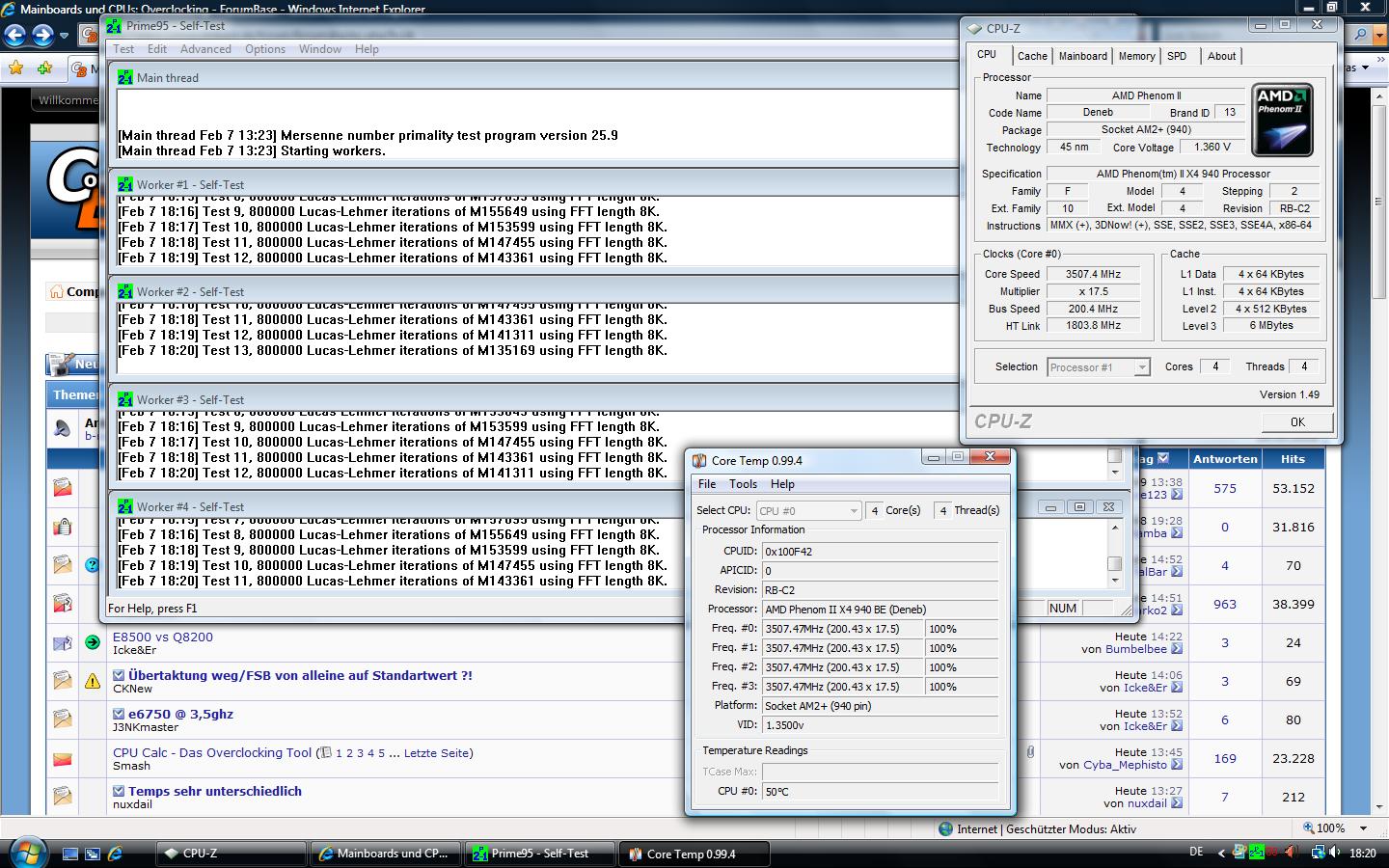Open Prime95 Options menu
This screenshot has width=1389, height=868.
click(x=265, y=48)
